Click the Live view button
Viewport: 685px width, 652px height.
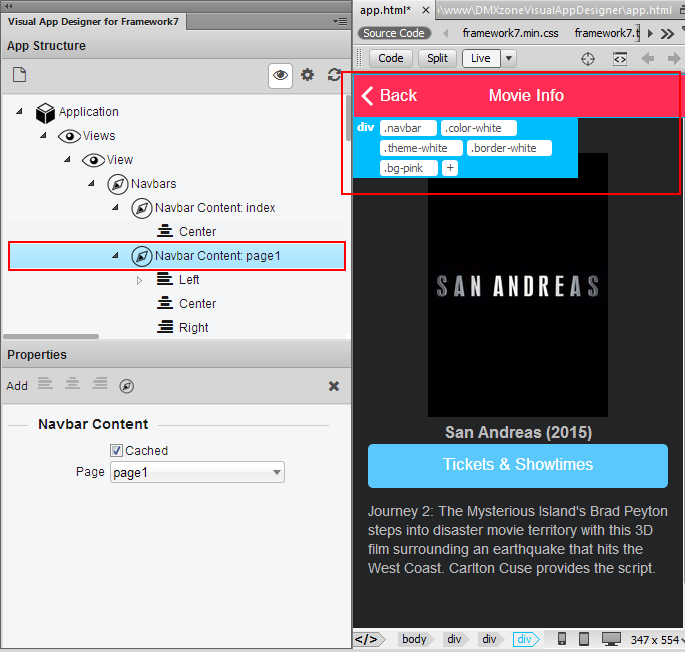[481, 58]
